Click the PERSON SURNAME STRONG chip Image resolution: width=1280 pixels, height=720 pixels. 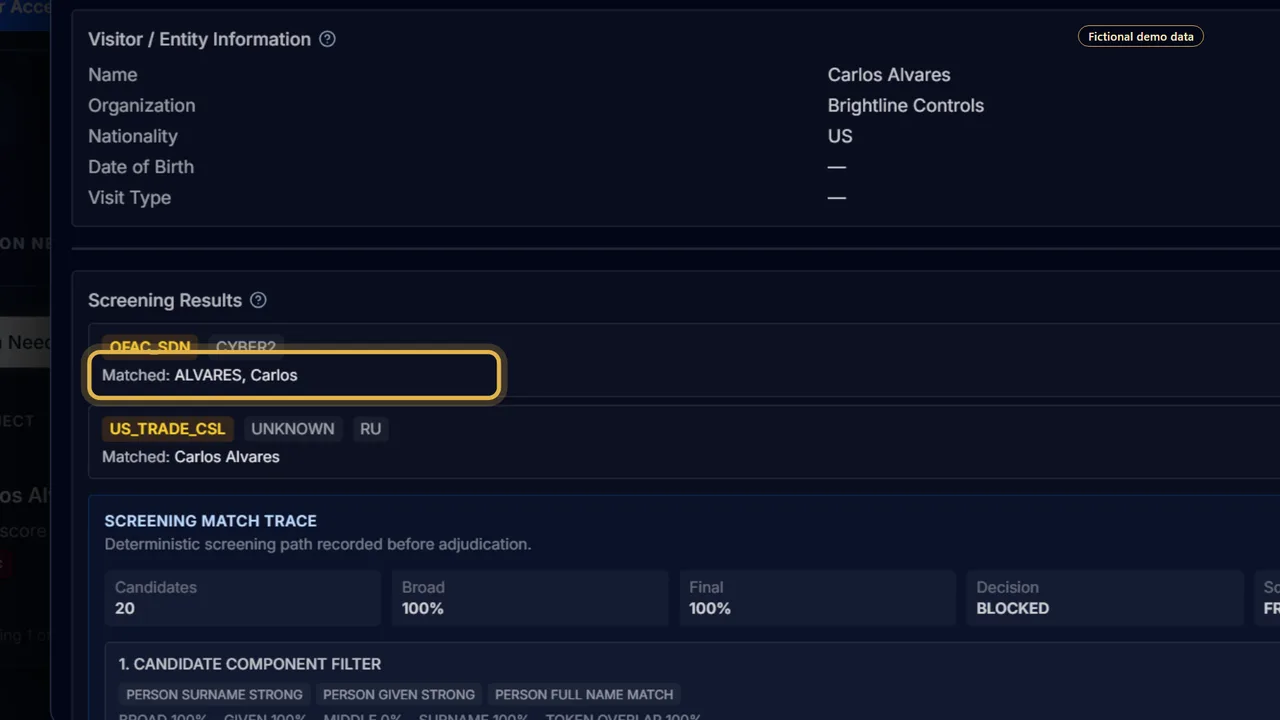214,694
